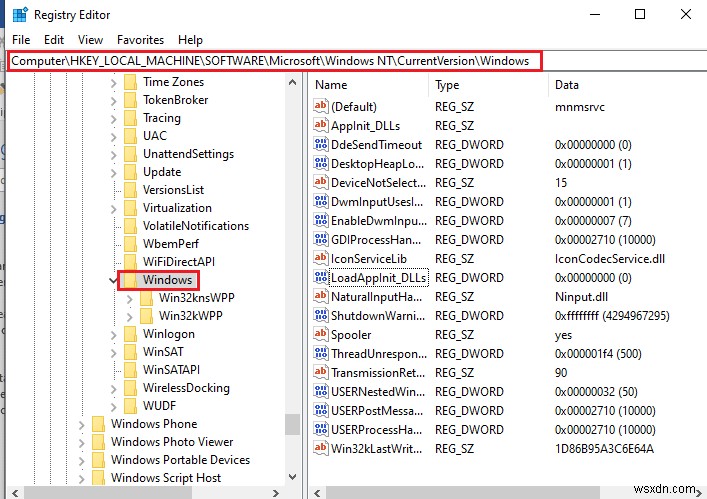
Task: Click the data value IconCodecService.dll
Action: point(610,259)
